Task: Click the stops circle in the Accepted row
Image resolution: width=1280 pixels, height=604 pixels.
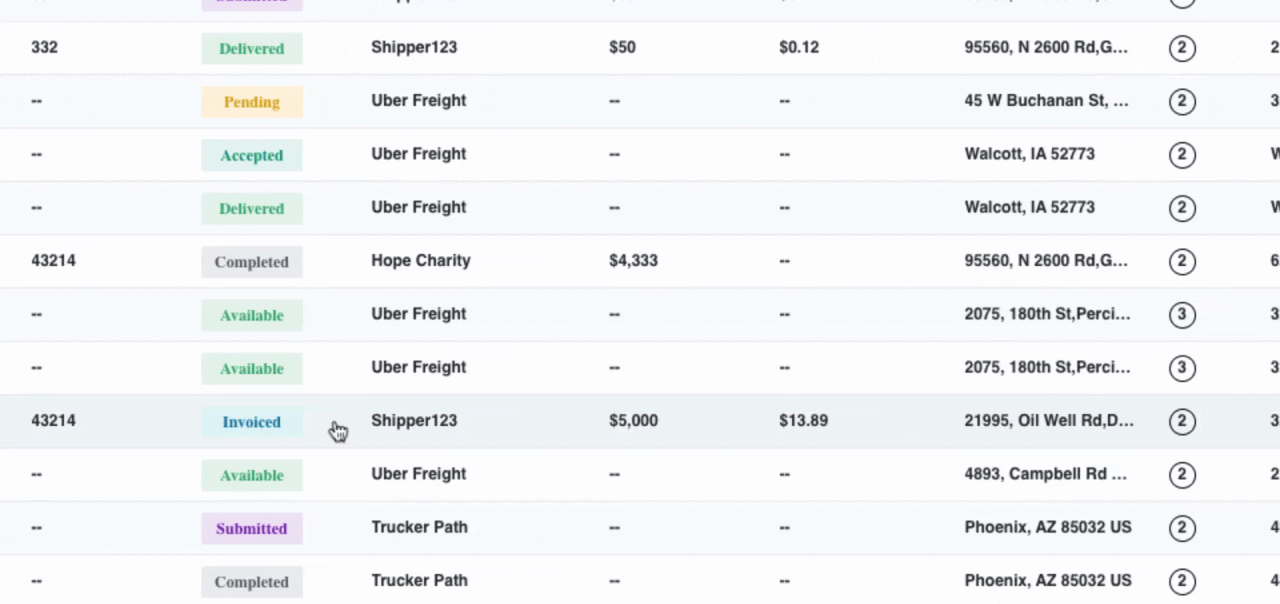Action: [1182, 155]
